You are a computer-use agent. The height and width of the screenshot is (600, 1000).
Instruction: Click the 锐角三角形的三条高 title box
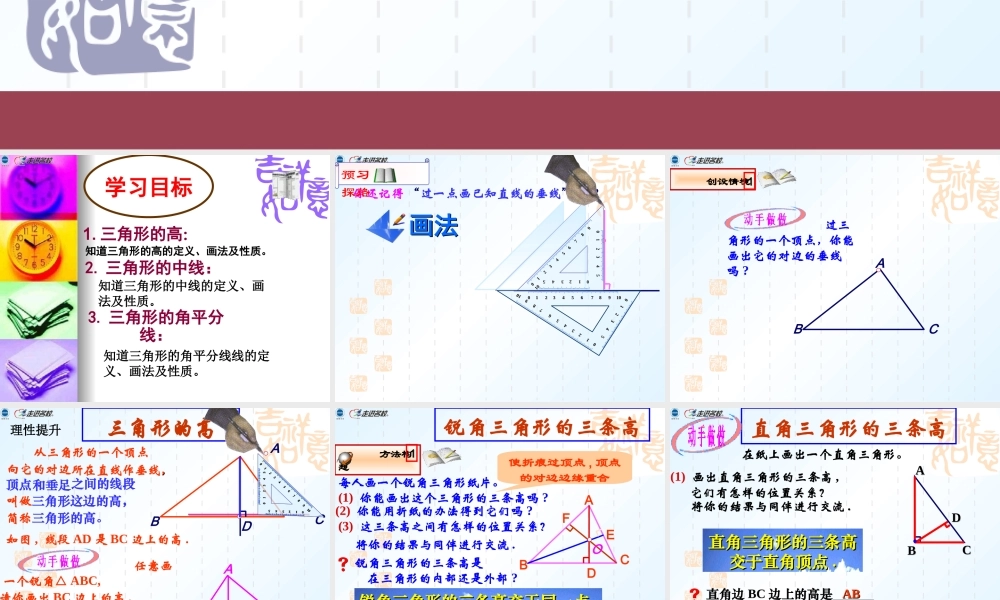coord(542,426)
